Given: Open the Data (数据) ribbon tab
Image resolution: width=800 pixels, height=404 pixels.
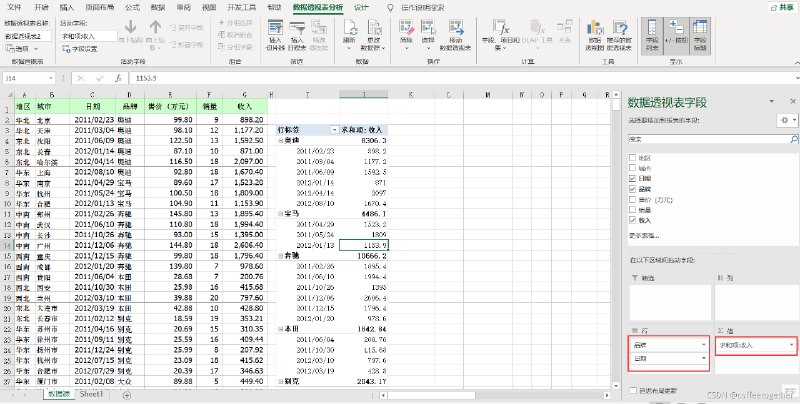Looking at the screenshot, I should pyautogui.click(x=158, y=8).
